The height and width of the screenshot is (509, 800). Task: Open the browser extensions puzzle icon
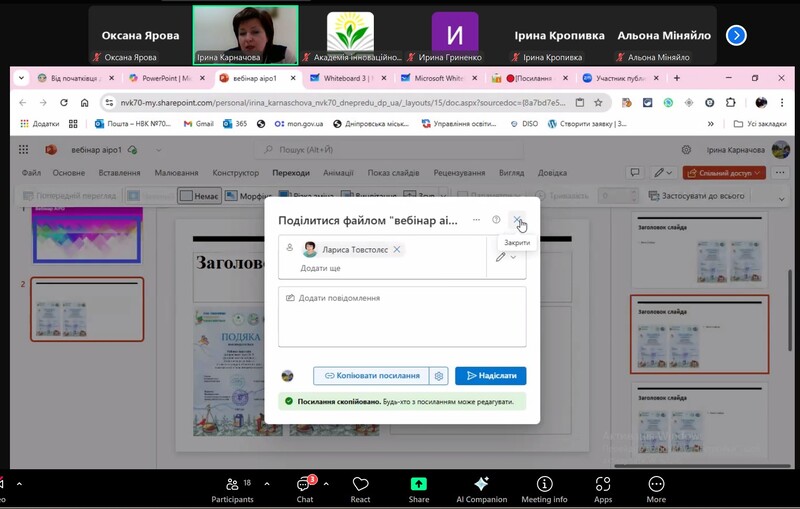tap(730, 103)
